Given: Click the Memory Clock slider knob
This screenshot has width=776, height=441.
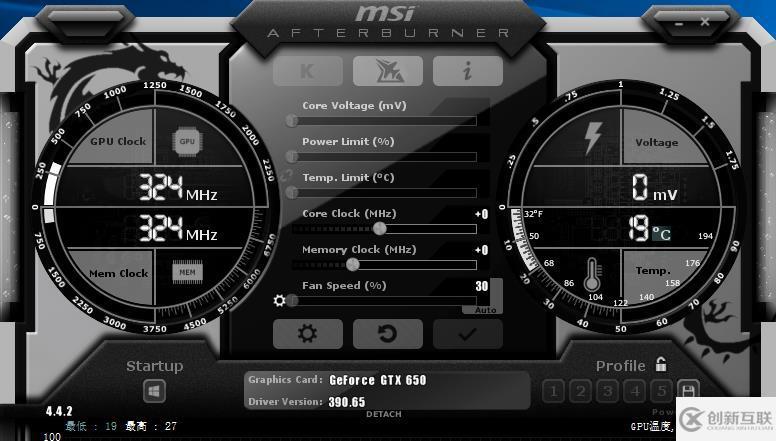Looking at the screenshot, I should coord(352,264).
